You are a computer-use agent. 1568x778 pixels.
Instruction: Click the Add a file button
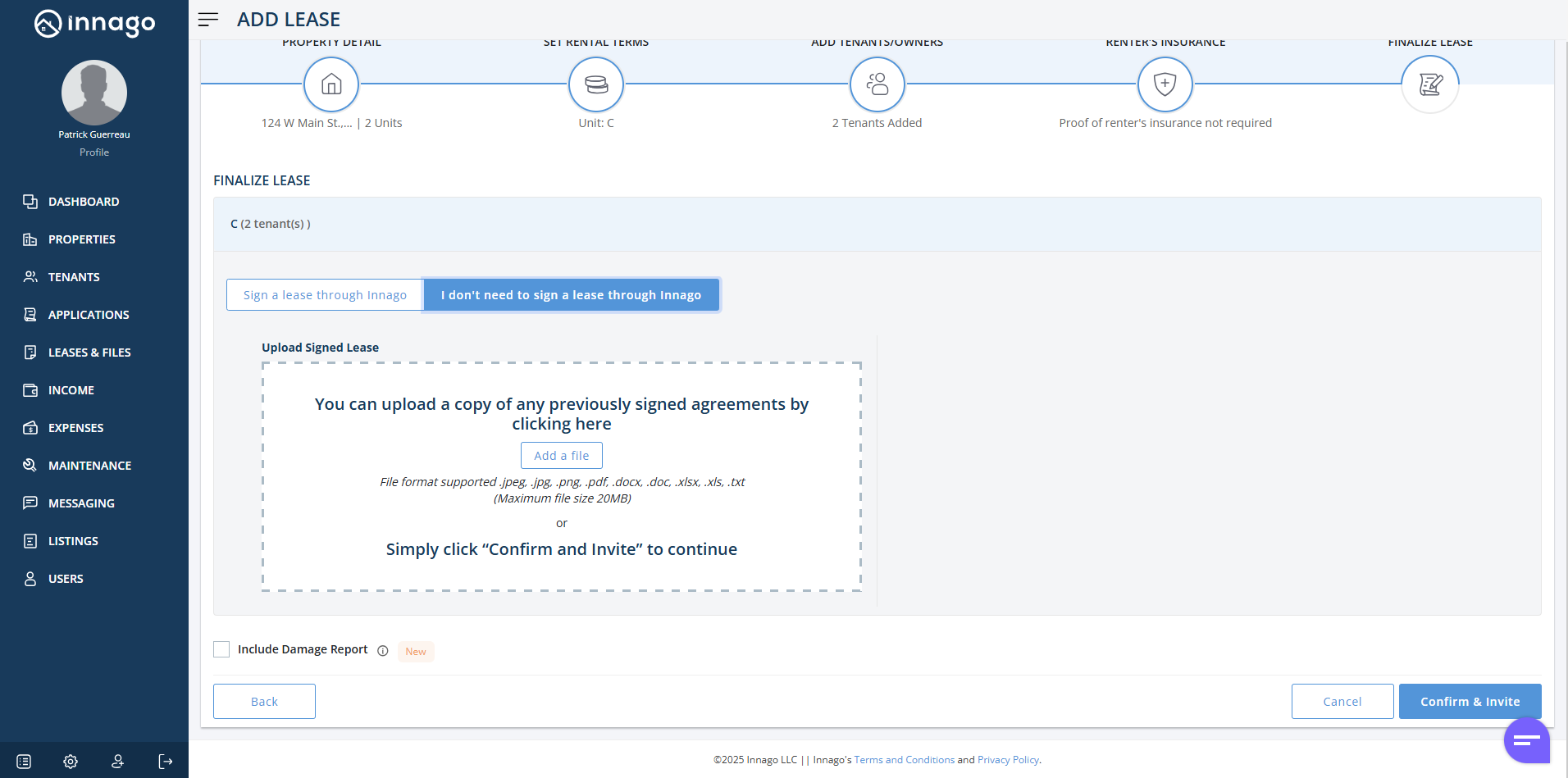coord(562,456)
